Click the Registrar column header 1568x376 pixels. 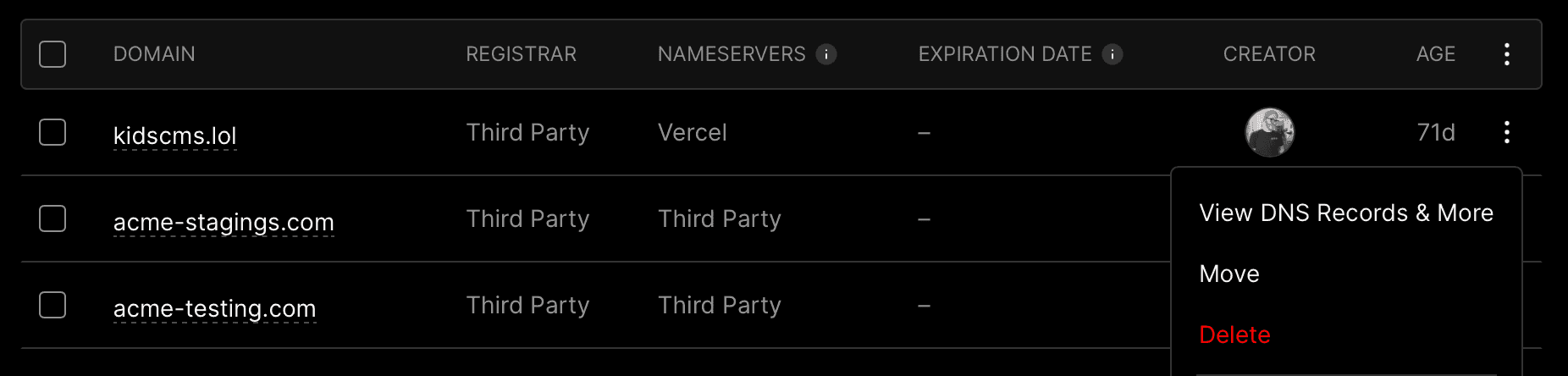coord(521,54)
